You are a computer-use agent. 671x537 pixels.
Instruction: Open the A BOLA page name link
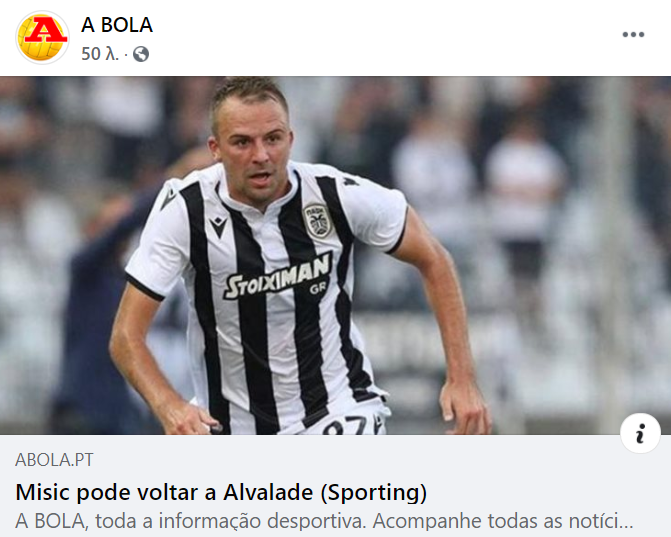click(117, 25)
